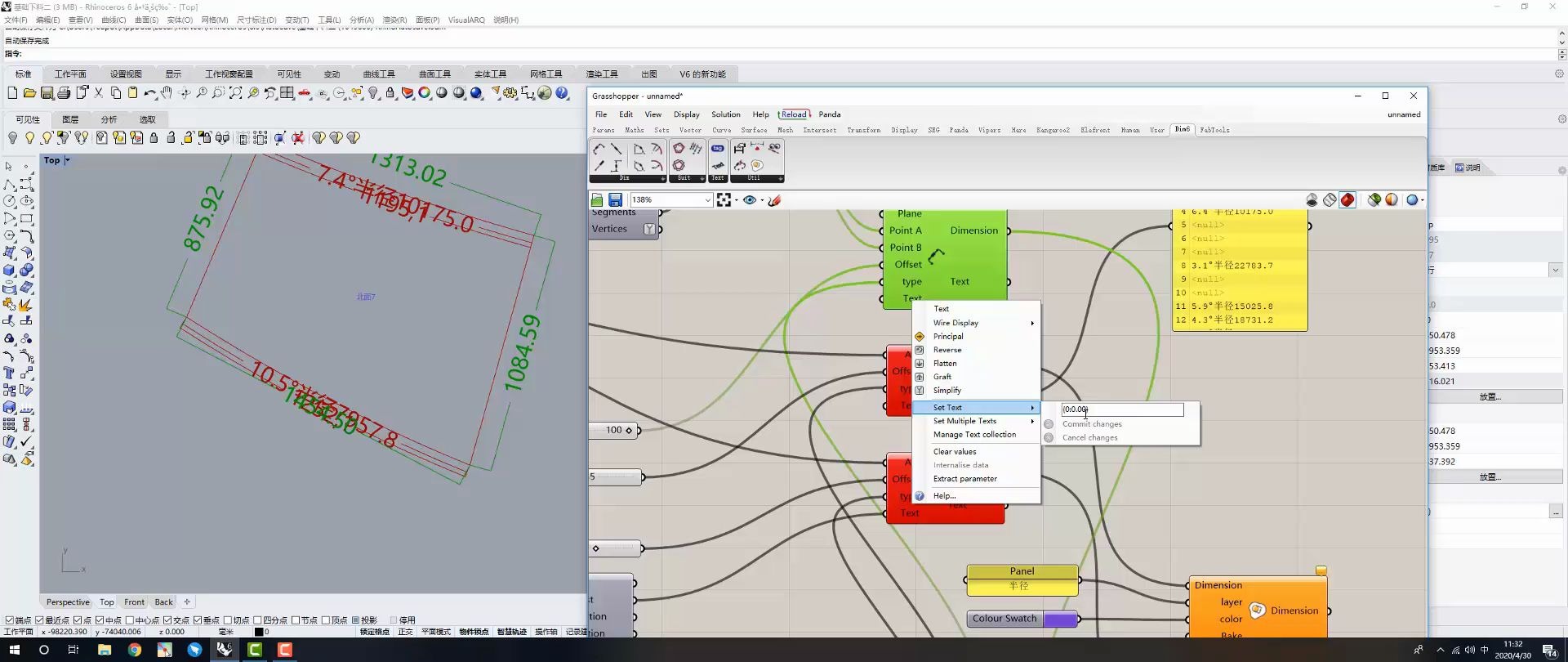This screenshot has width=1568, height=662.
Task: Select Extract parameter in context menu
Action: (x=964, y=479)
